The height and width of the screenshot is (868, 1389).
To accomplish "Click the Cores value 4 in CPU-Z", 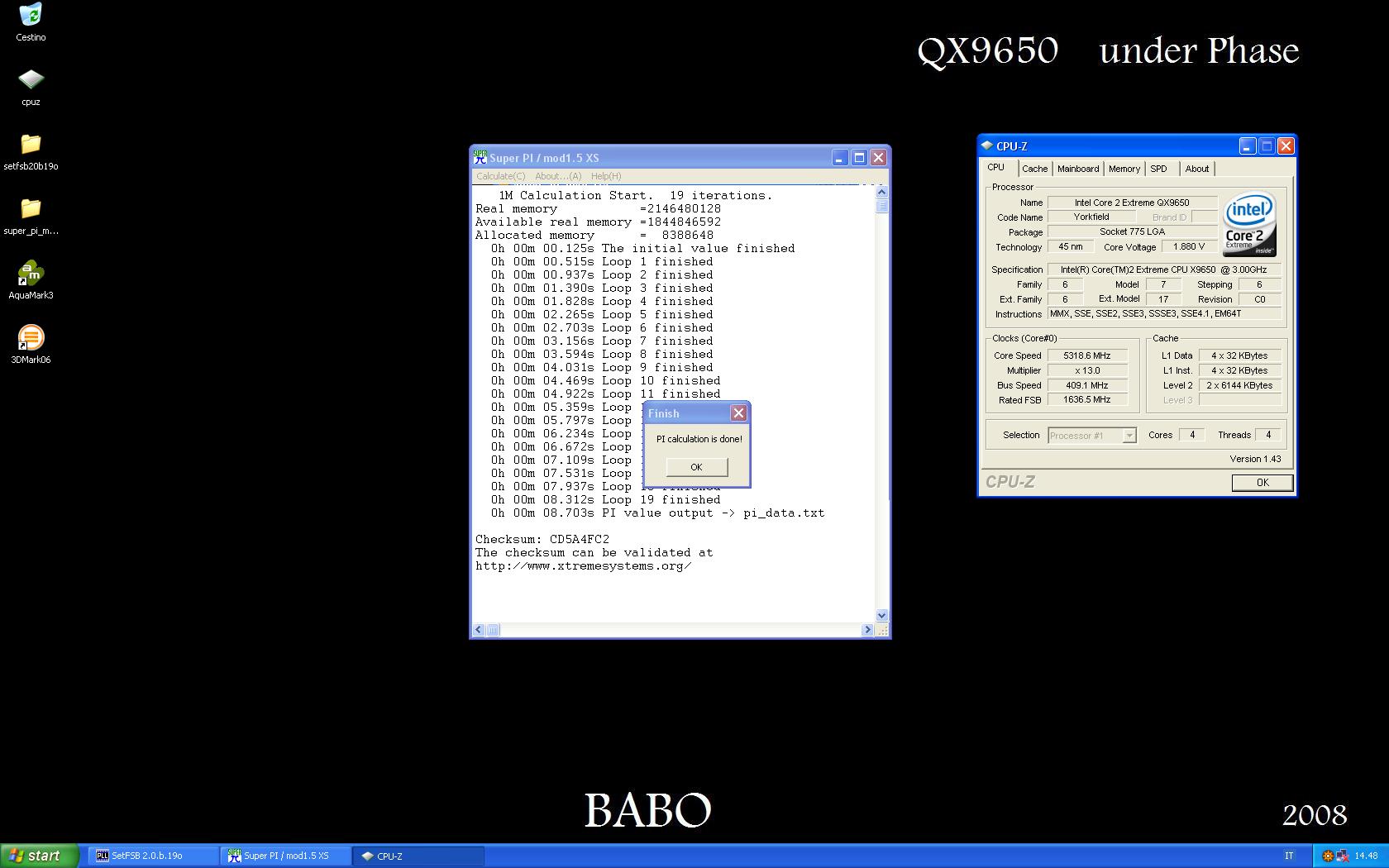I will coord(1192,435).
